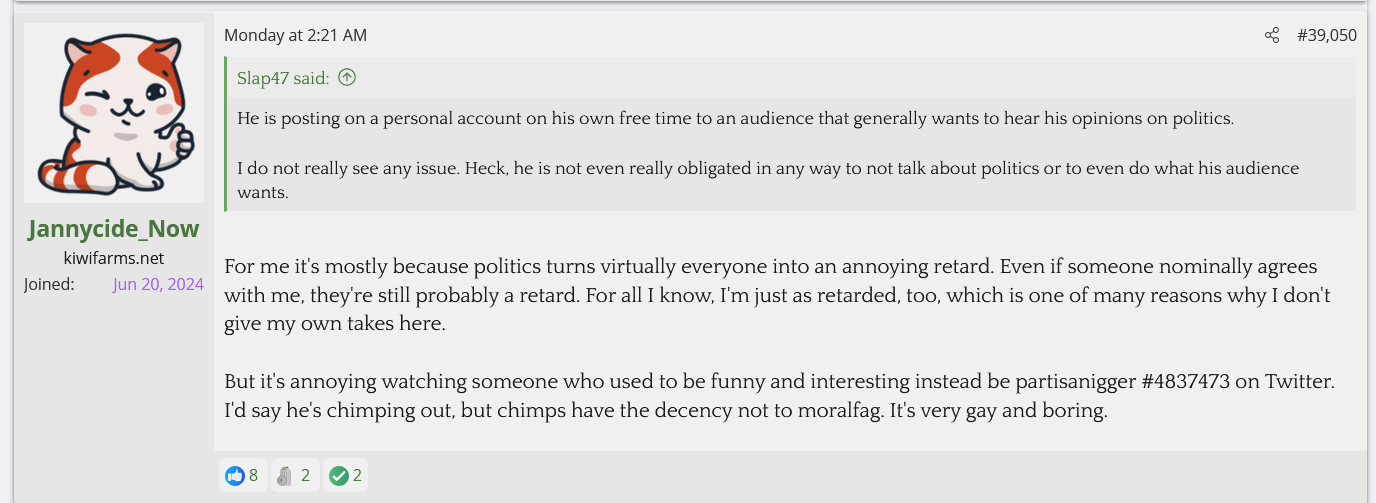Click the trash can reaction icon
1376x503 pixels.
coord(286,475)
